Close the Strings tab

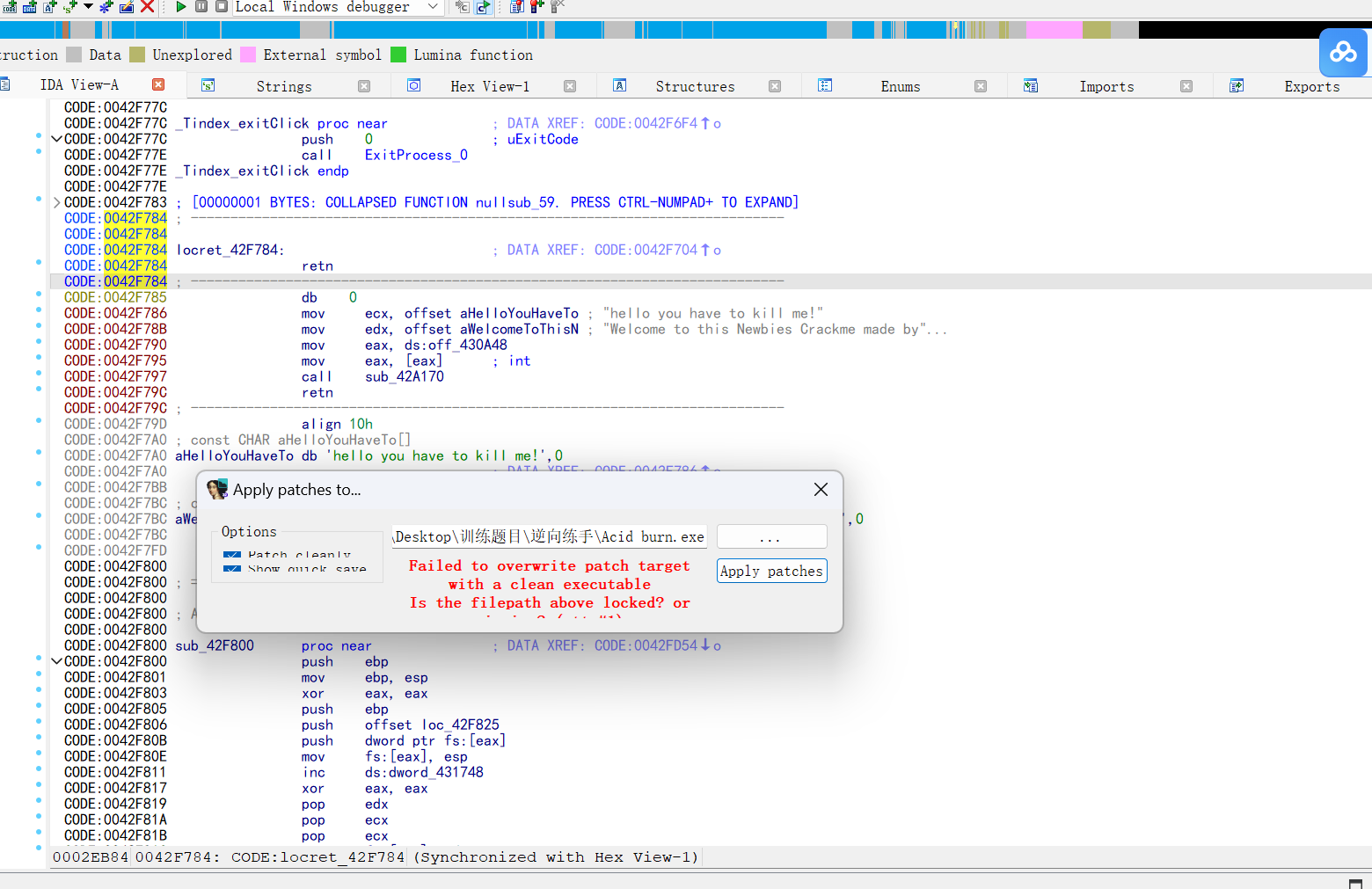tap(364, 86)
